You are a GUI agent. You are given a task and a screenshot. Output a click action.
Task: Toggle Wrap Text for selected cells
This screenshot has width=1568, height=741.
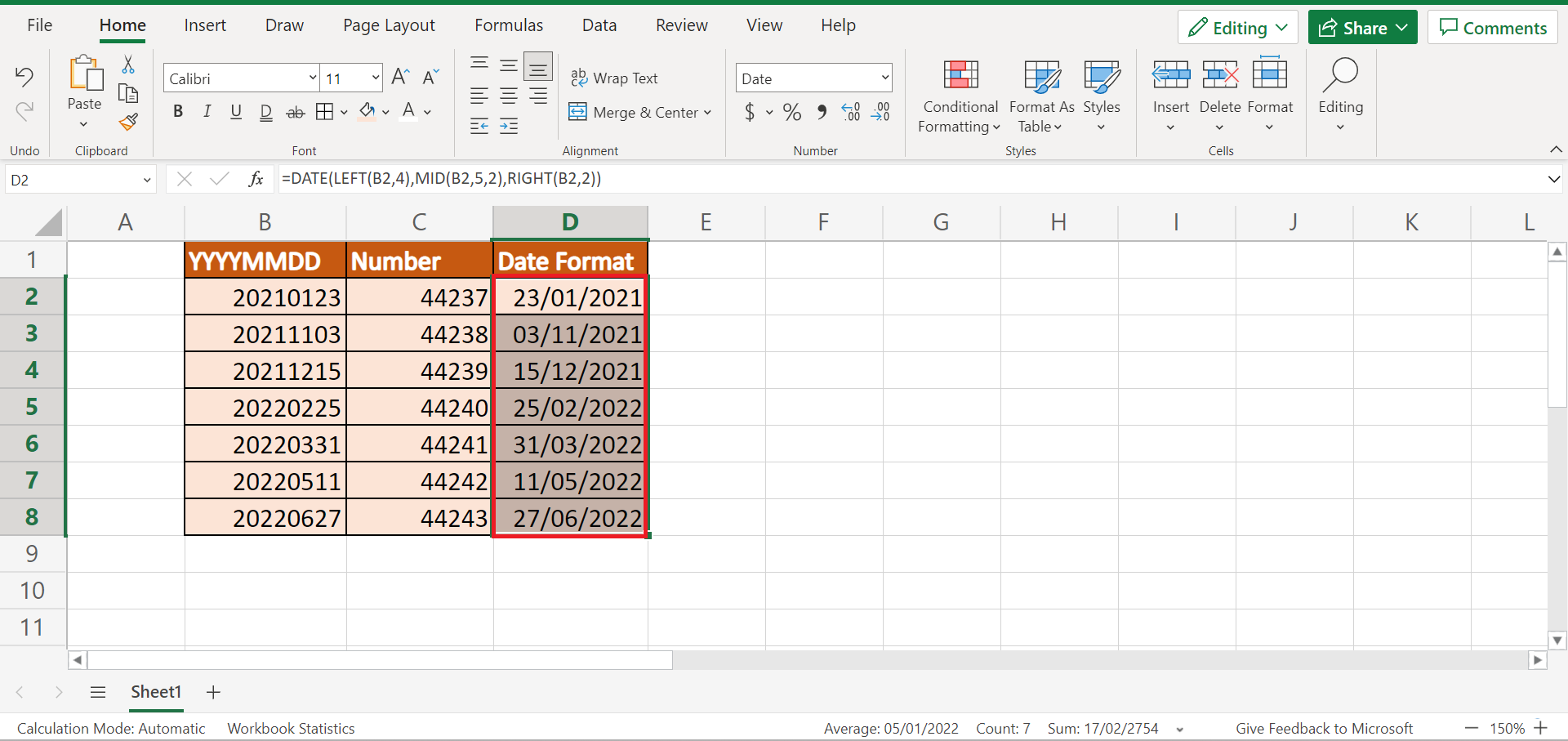[x=614, y=78]
